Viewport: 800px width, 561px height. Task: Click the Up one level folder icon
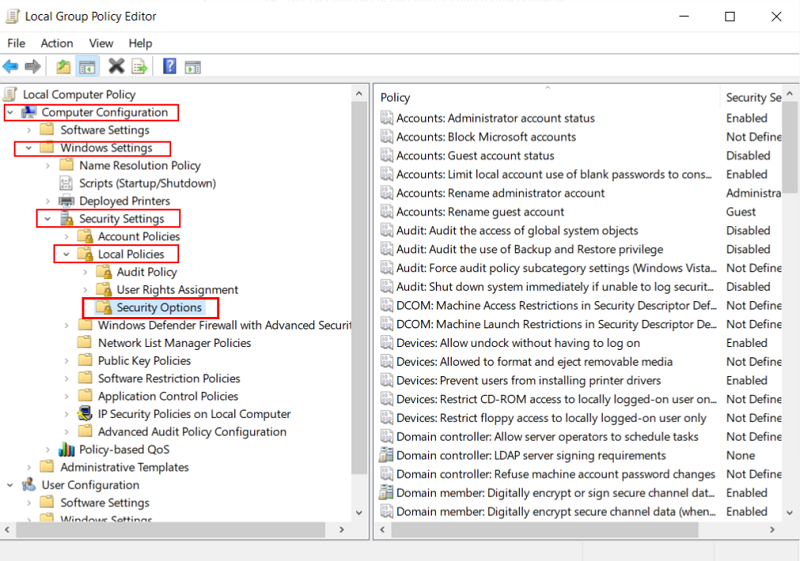[x=64, y=67]
